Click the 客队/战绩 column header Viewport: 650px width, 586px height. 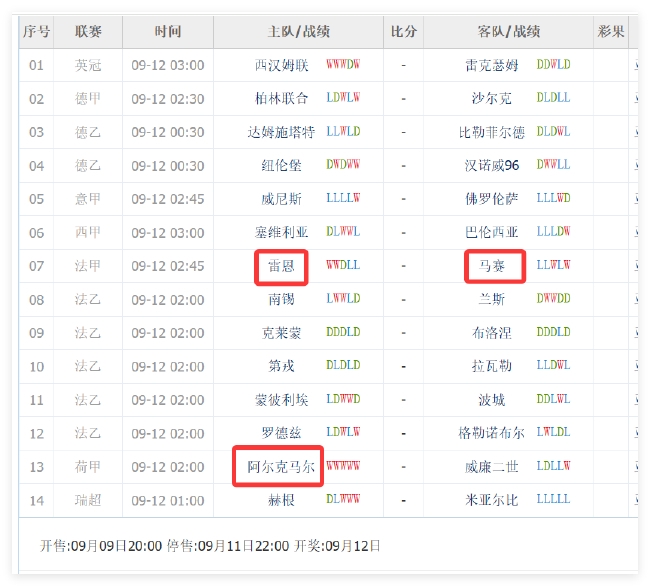509,31
